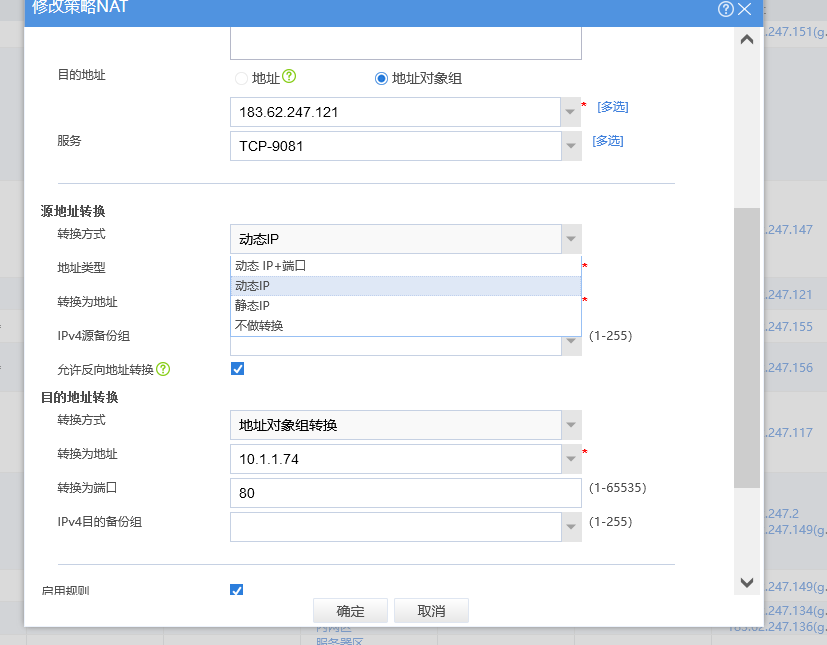Select the 地址 radio button
The width and height of the screenshot is (827, 645).
coord(241,78)
